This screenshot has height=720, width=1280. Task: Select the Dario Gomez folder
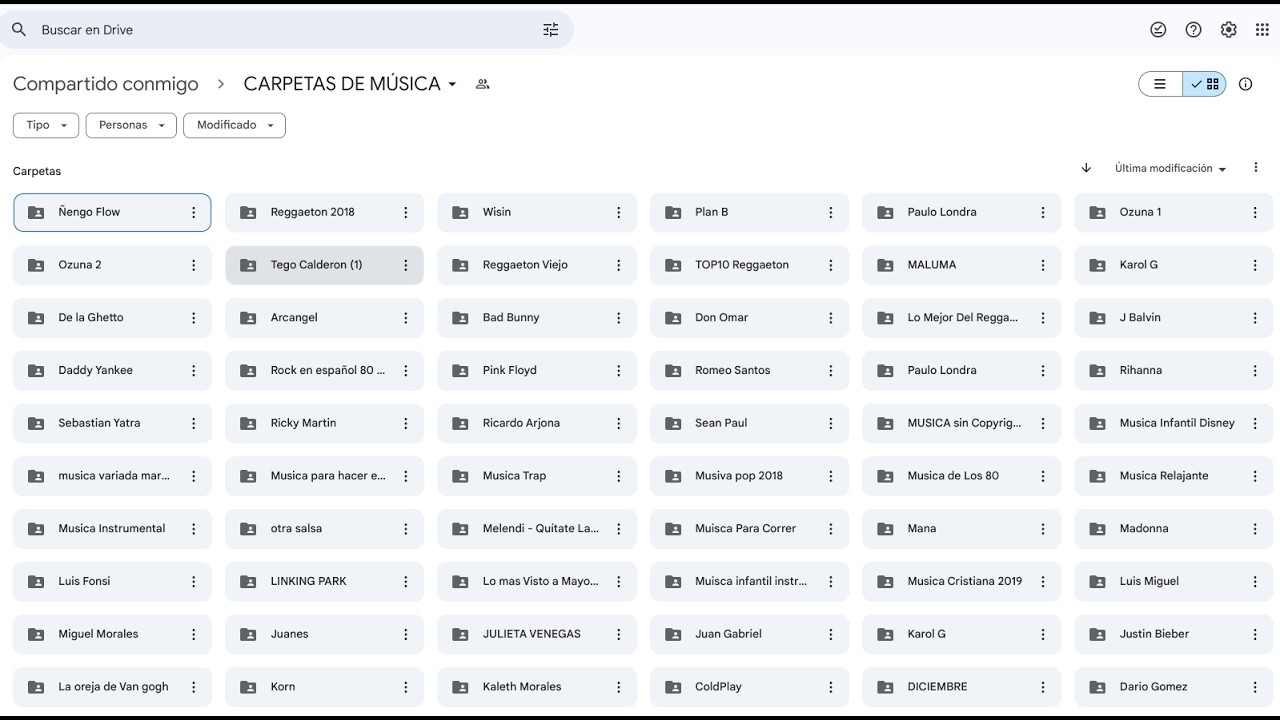[1174, 687]
